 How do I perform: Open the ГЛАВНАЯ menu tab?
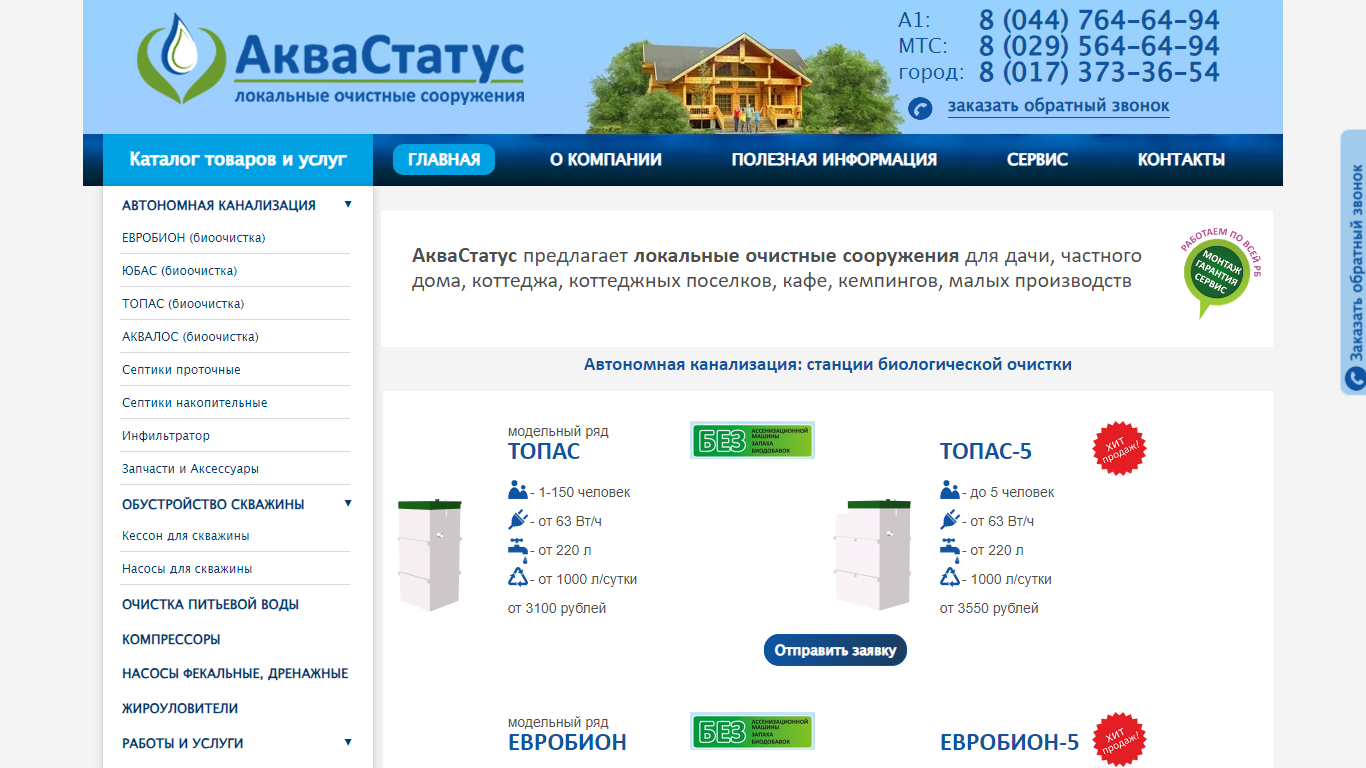click(444, 159)
